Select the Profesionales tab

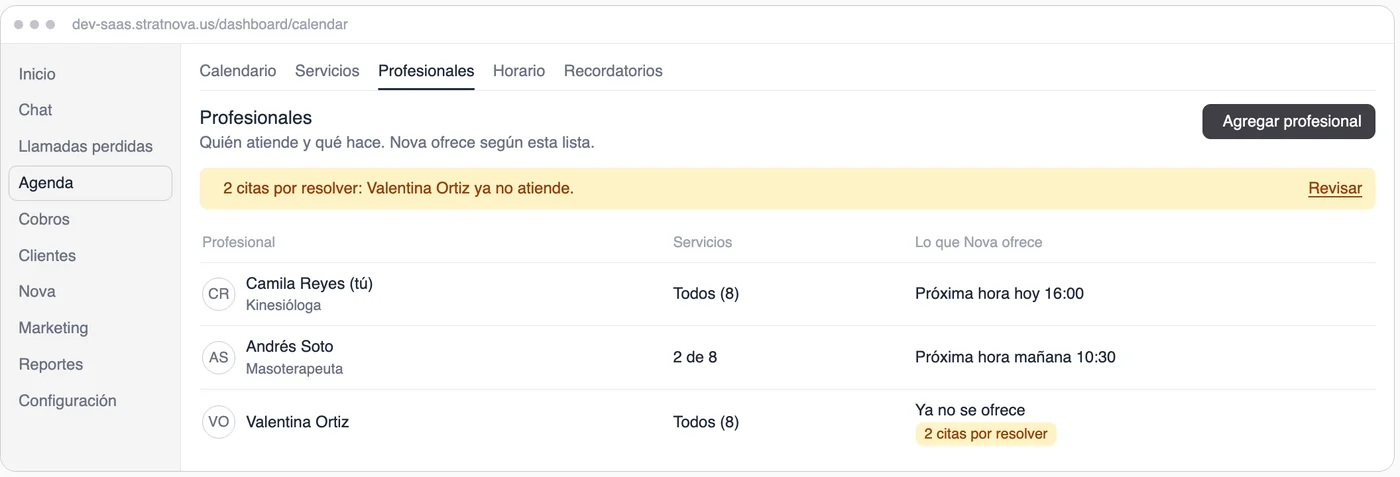point(426,71)
